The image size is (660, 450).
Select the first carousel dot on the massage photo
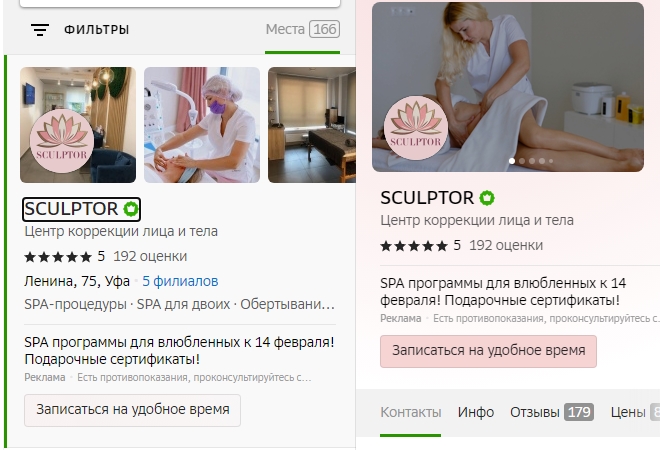tap(512, 161)
